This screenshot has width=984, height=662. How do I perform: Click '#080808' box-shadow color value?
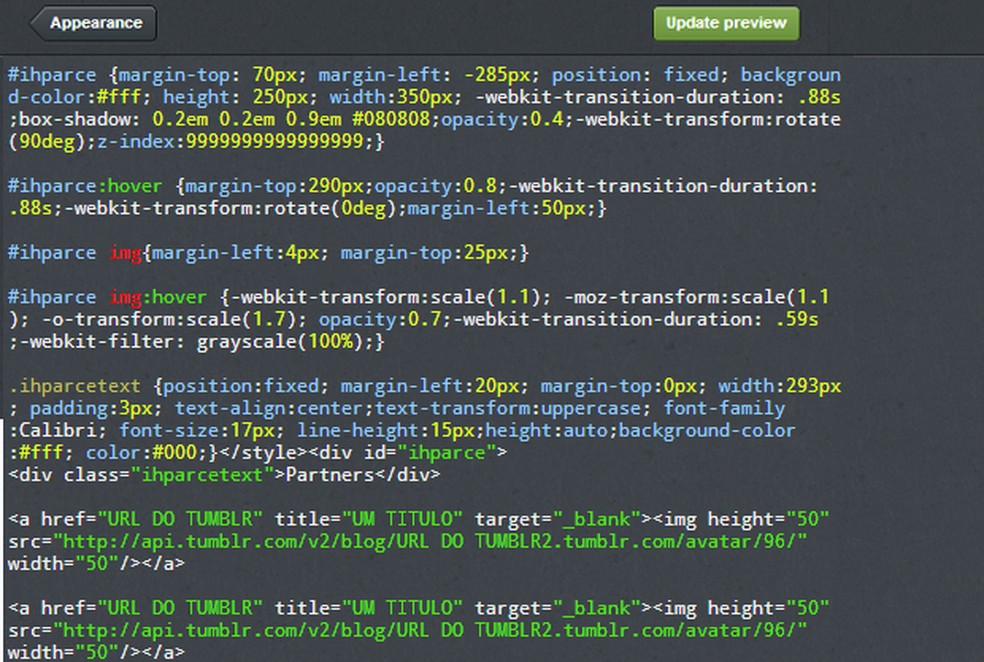(x=392, y=119)
